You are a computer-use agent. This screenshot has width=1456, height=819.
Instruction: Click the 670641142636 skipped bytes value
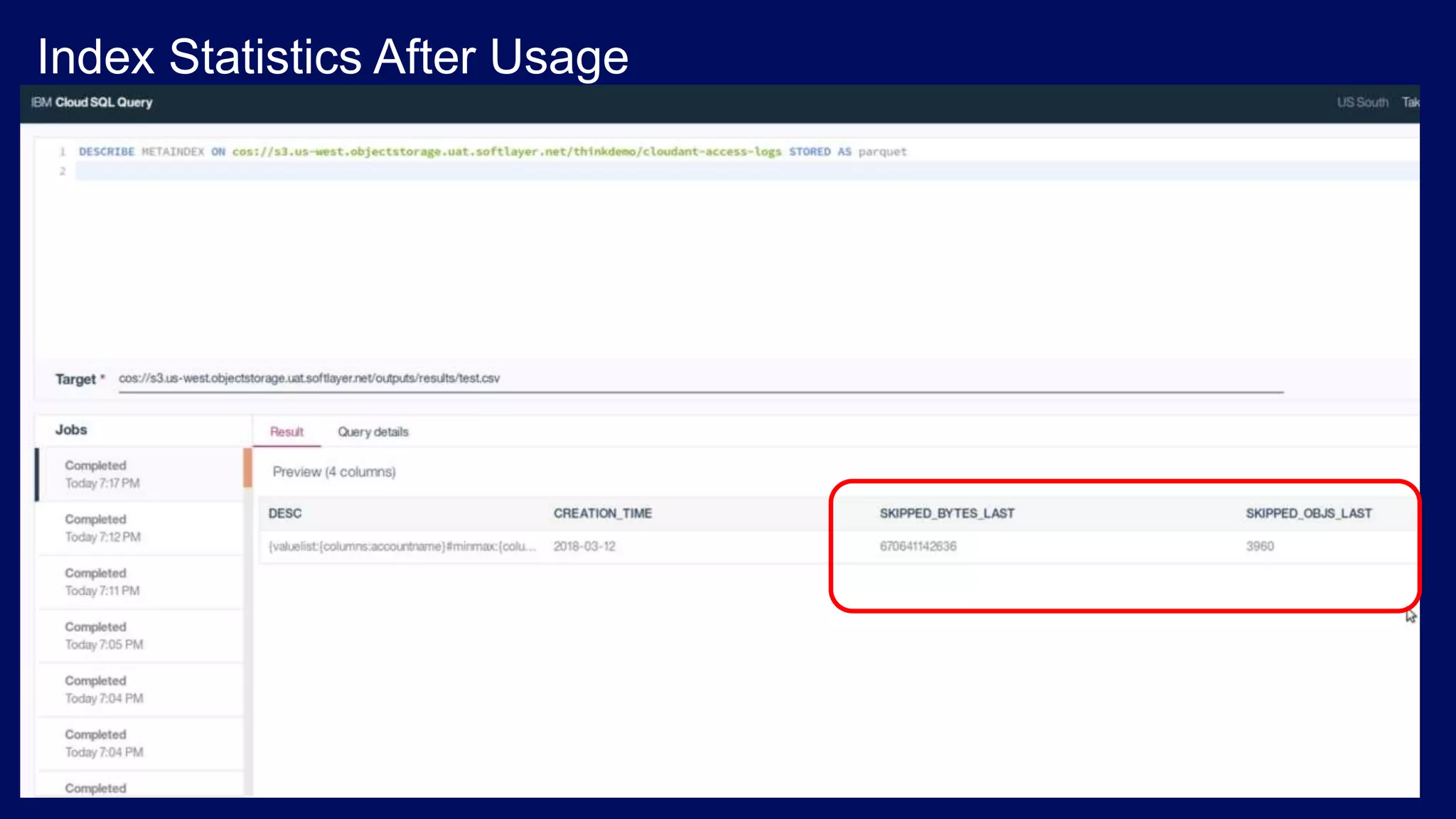pos(918,546)
